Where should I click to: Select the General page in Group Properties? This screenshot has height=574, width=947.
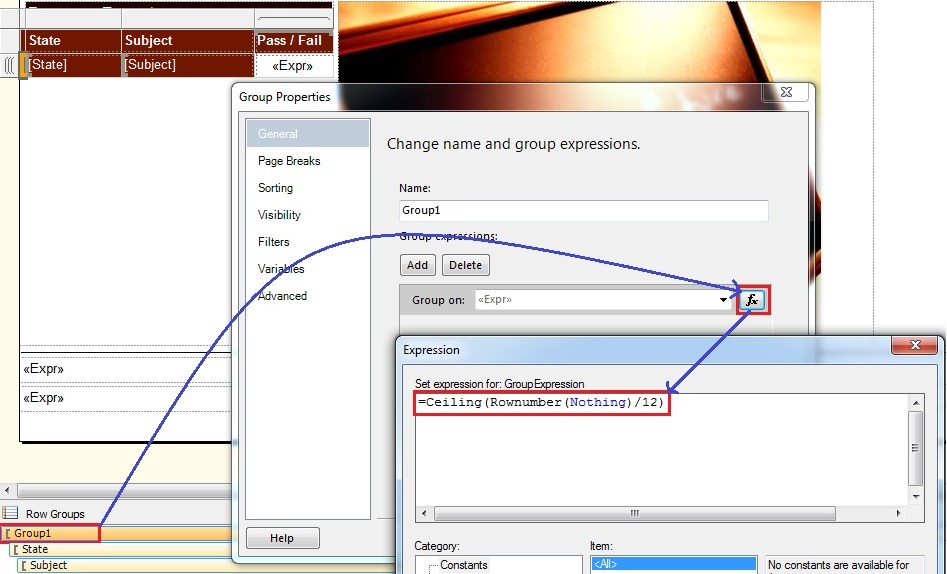pyautogui.click(x=308, y=134)
